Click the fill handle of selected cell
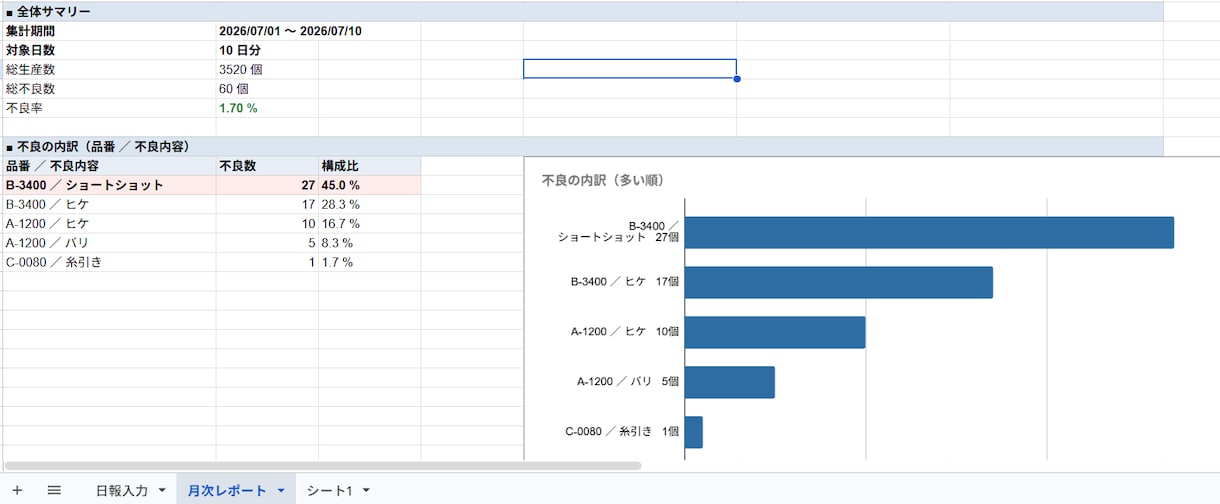Image resolution: width=1220 pixels, height=504 pixels. (x=737, y=79)
